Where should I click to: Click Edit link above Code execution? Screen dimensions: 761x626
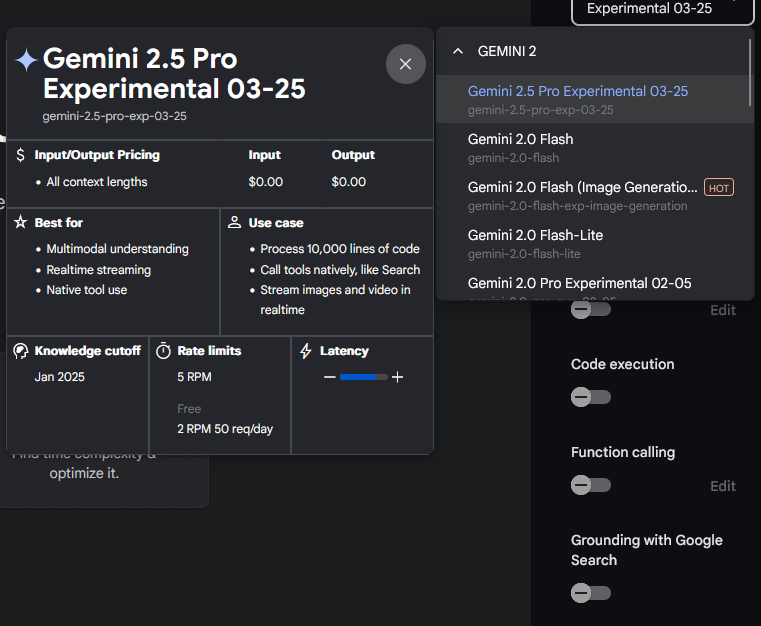click(723, 310)
